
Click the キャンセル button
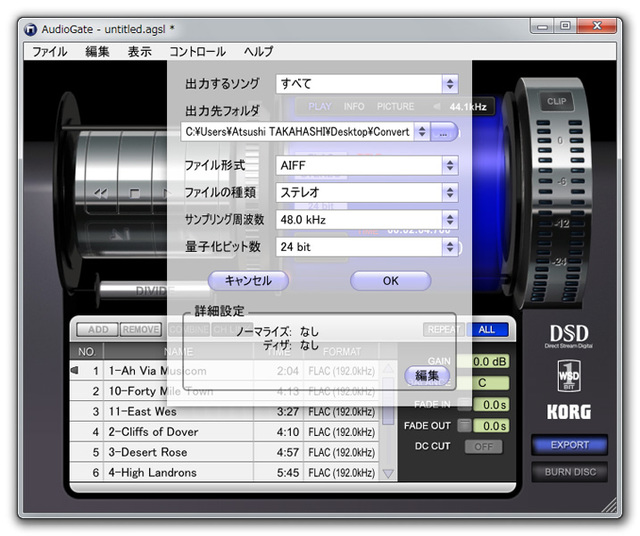248,281
